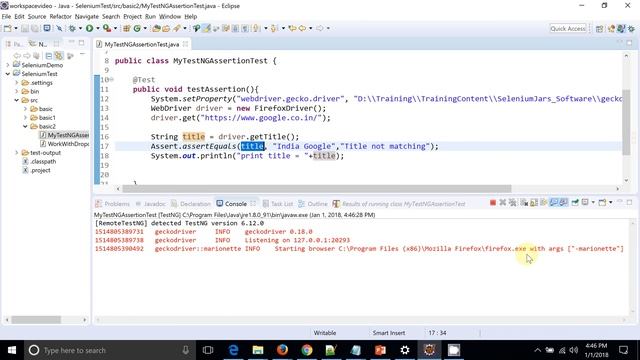Open the Run button dropdown arrow

(98, 28)
